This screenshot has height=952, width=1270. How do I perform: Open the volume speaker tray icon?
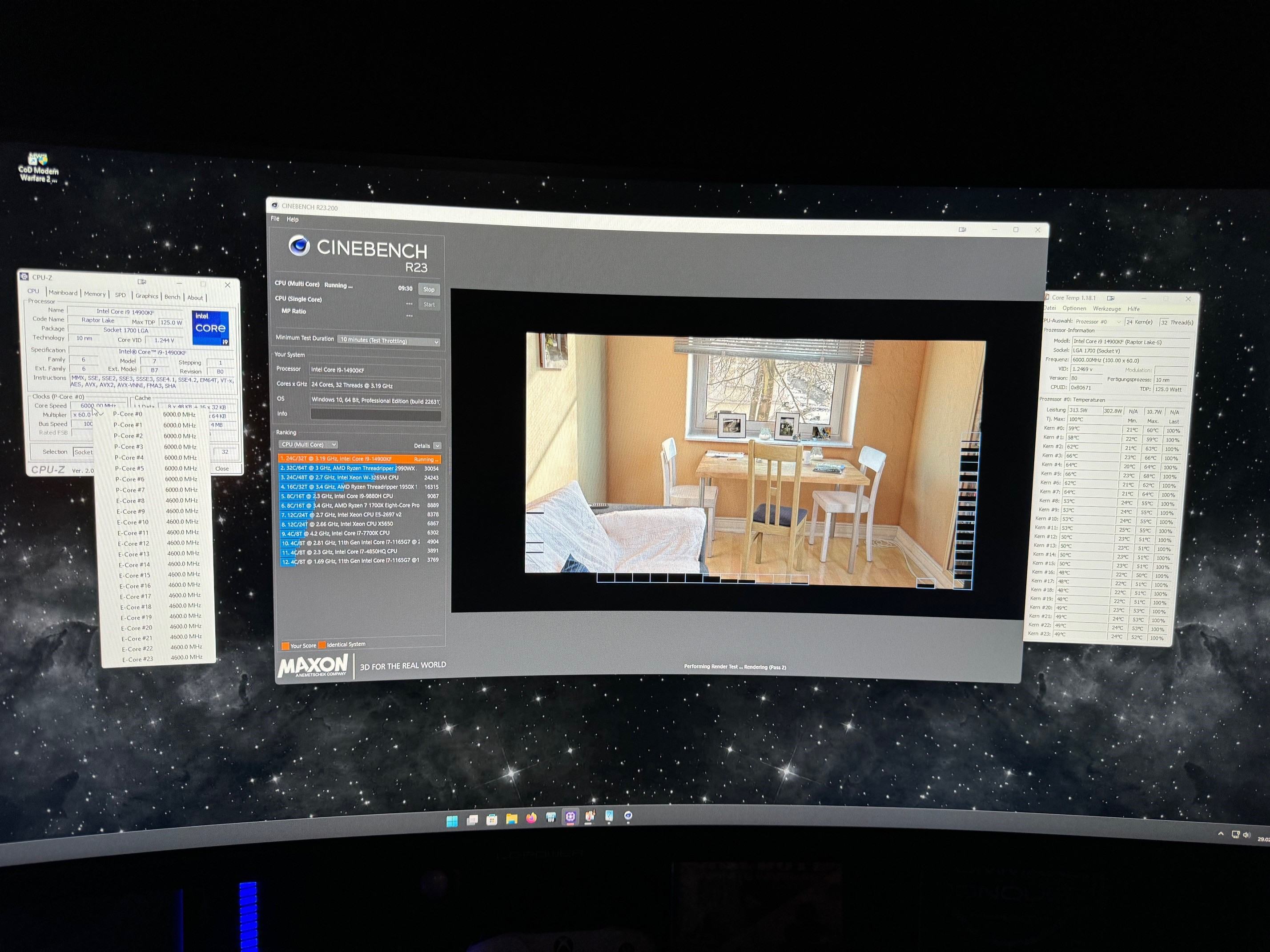pos(1246,836)
